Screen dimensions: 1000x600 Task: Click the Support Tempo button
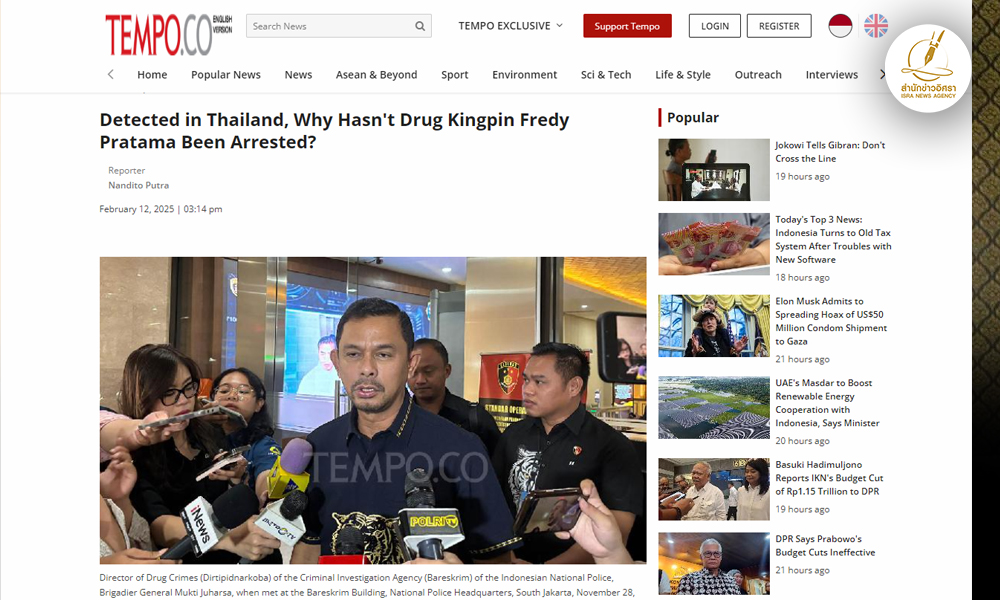(x=627, y=26)
